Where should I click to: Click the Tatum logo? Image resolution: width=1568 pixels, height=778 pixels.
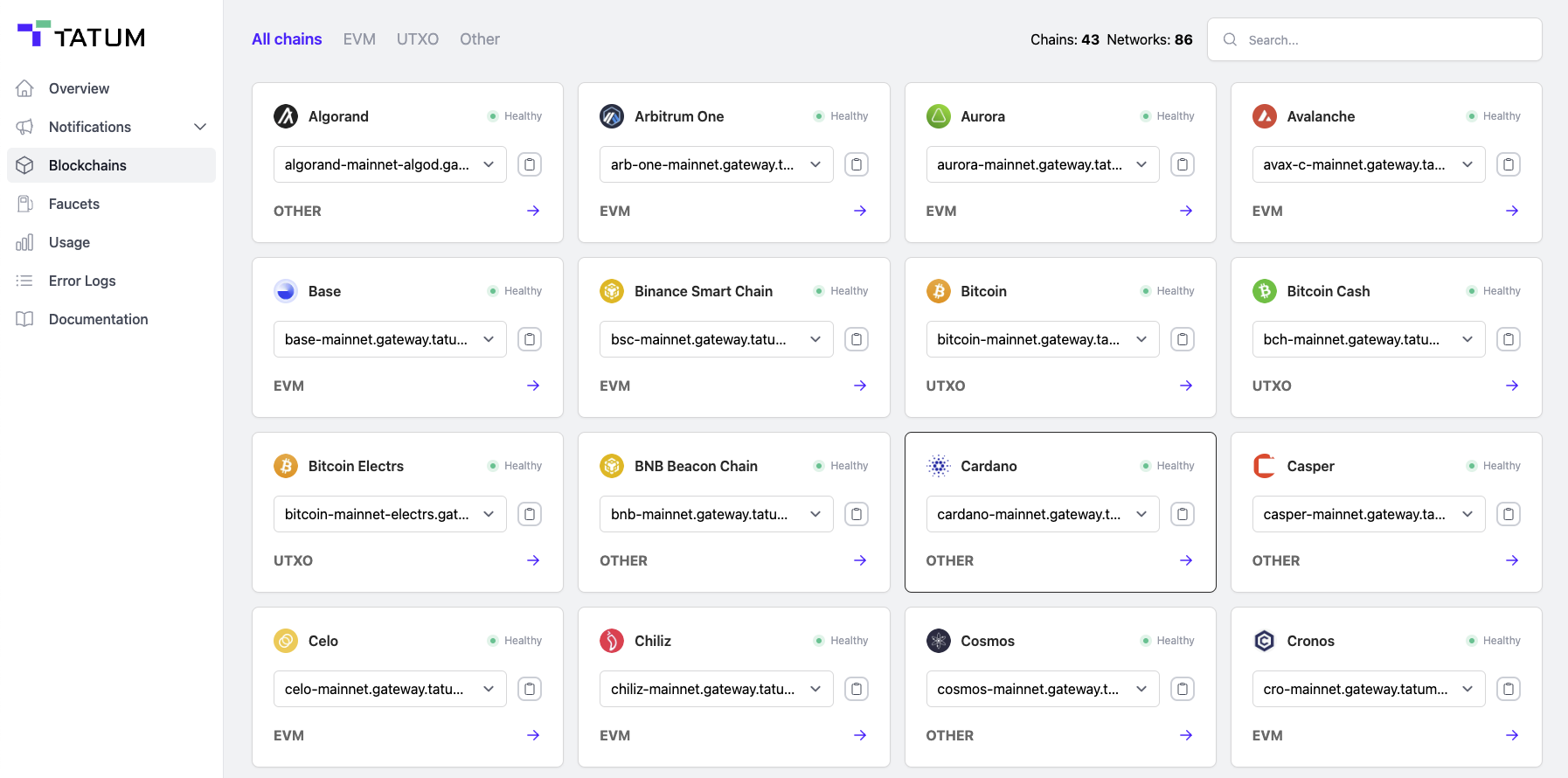click(x=81, y=35)
